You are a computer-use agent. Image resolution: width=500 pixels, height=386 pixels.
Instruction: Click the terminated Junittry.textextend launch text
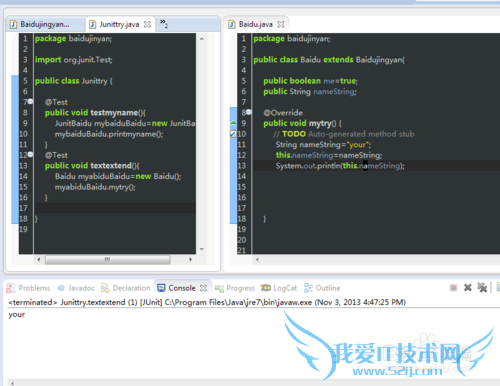207,302
